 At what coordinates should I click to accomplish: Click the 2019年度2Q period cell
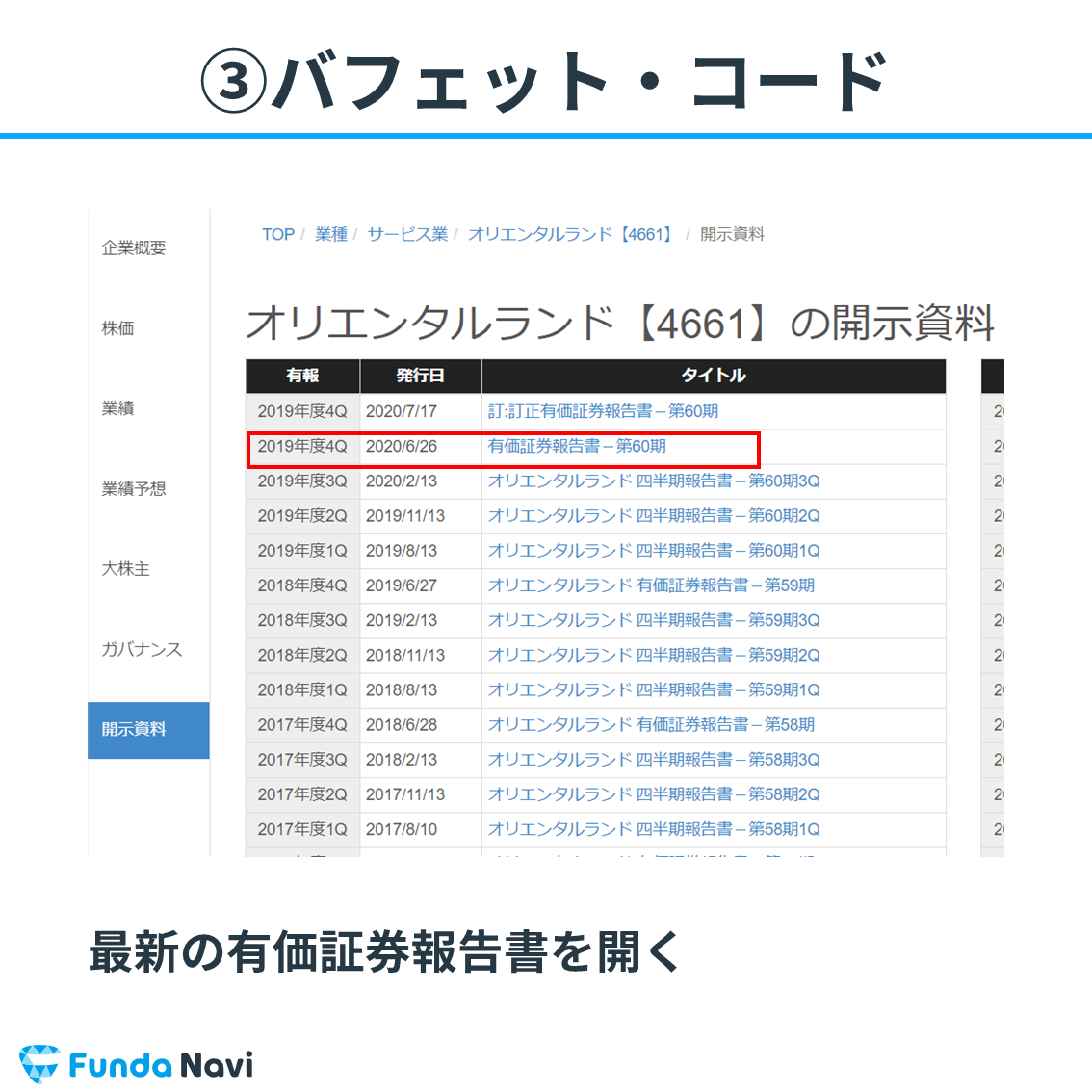[302, 516]
